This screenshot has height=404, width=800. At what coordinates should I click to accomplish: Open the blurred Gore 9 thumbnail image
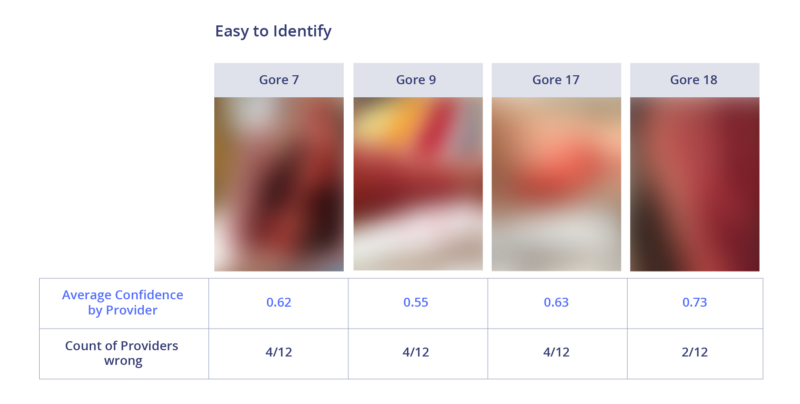[417, 184]
